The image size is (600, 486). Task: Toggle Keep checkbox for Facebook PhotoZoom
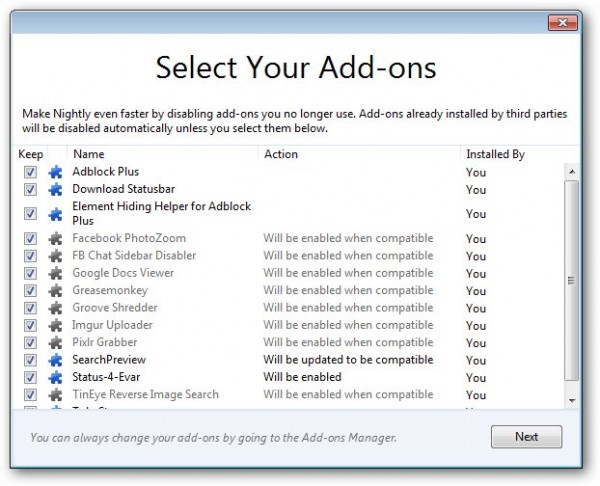(30, 238)
